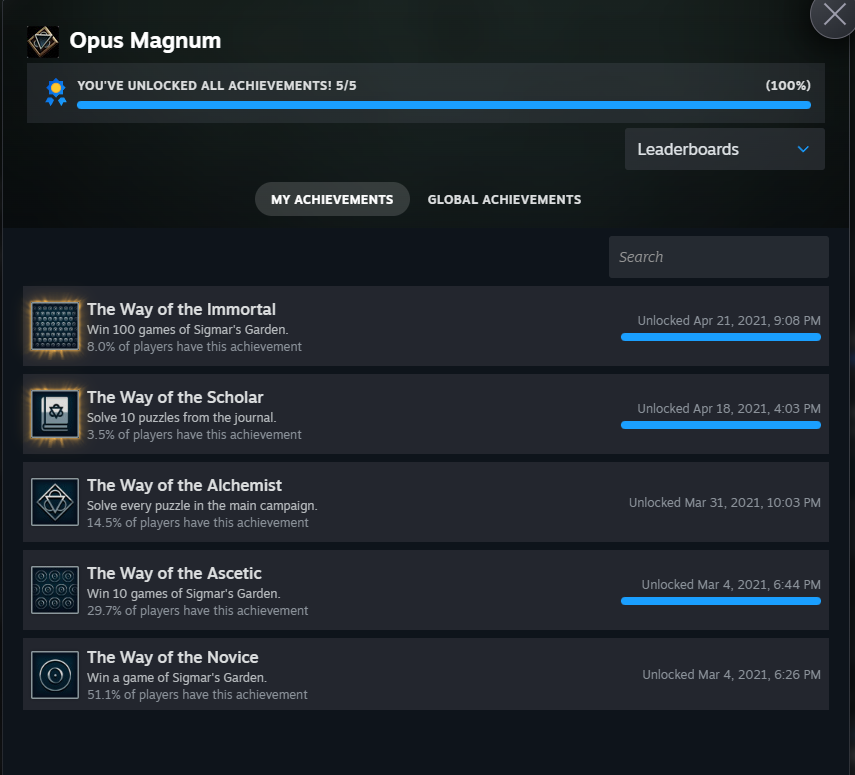Viewport: 855px width, 775px height.
Task: Click '51.1% of players have this achievement'
Action: 197,694
